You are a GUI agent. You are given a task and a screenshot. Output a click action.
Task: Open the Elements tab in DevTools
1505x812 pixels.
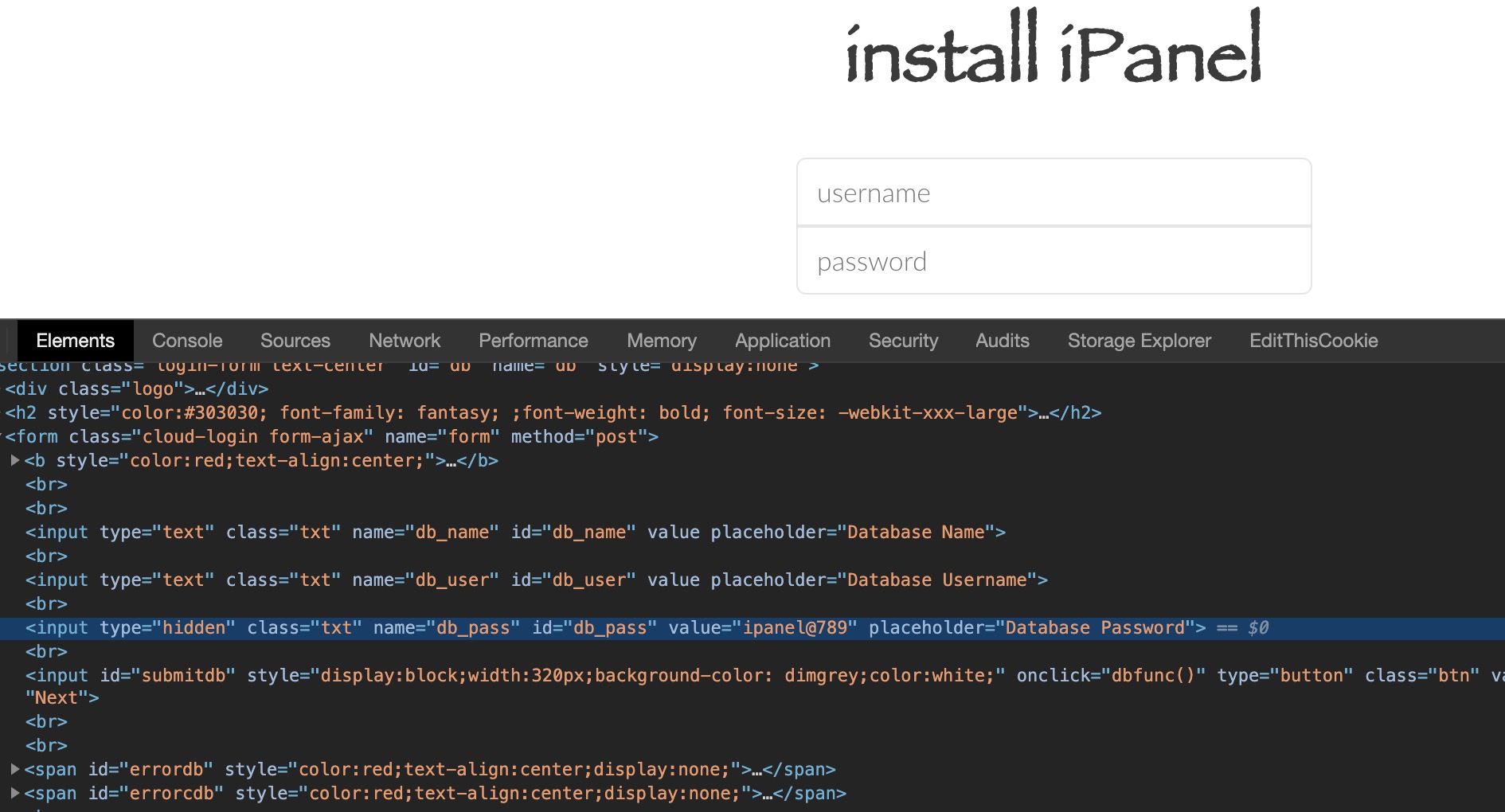click(75, 341)
